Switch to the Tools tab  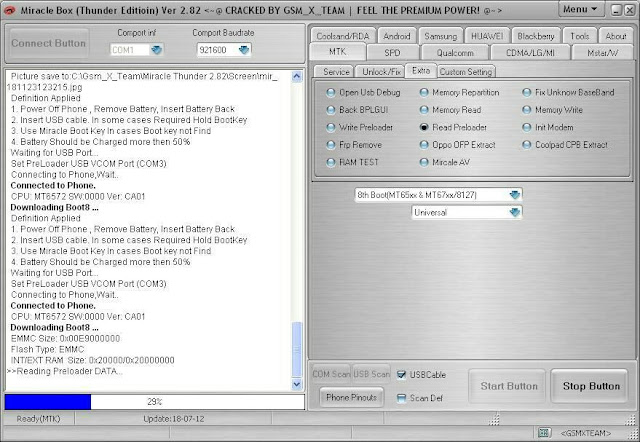[580, 36]
